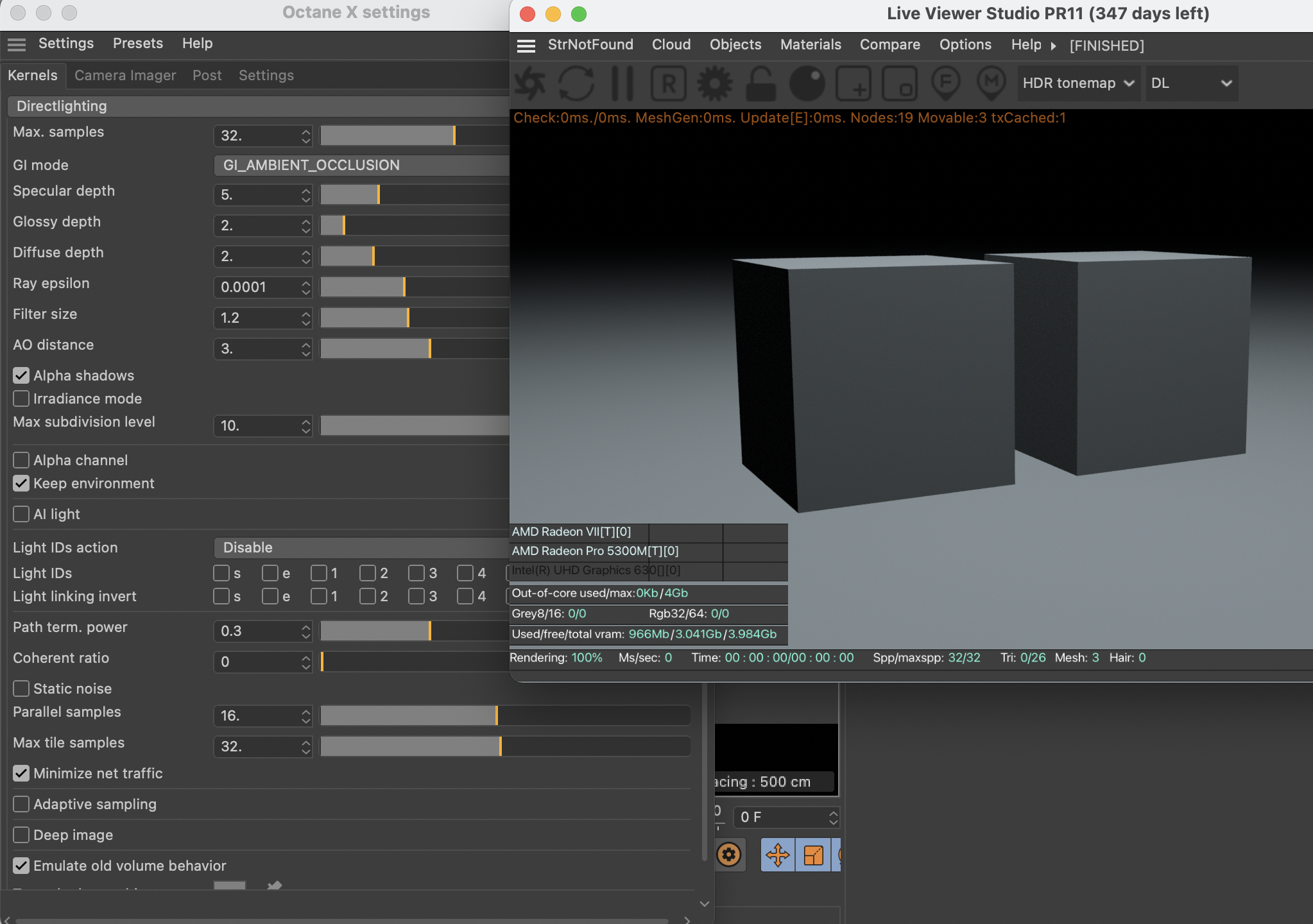Pause rendering with the pause icon
This screenshot has height=924, width=1313.
(x=622, y=83)
